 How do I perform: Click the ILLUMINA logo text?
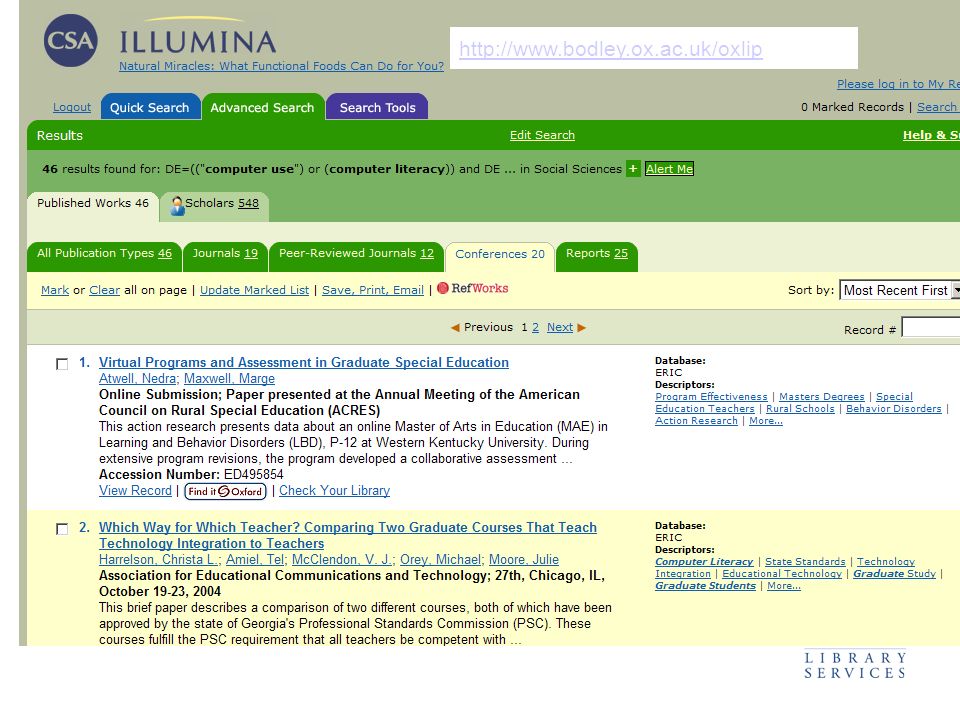point(198,42)
